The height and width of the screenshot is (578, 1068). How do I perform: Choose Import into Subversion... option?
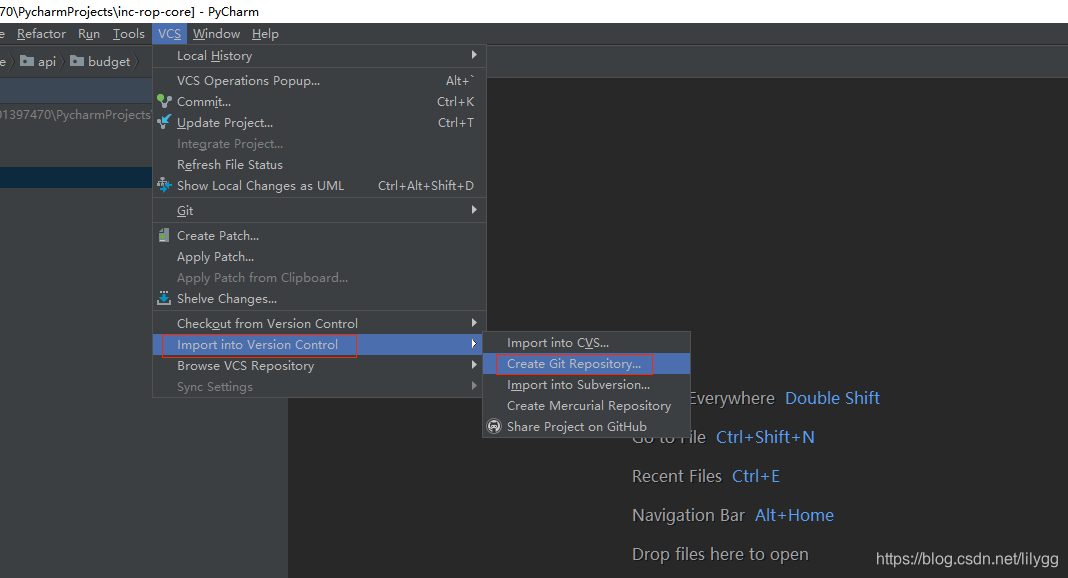click(586, 385)
